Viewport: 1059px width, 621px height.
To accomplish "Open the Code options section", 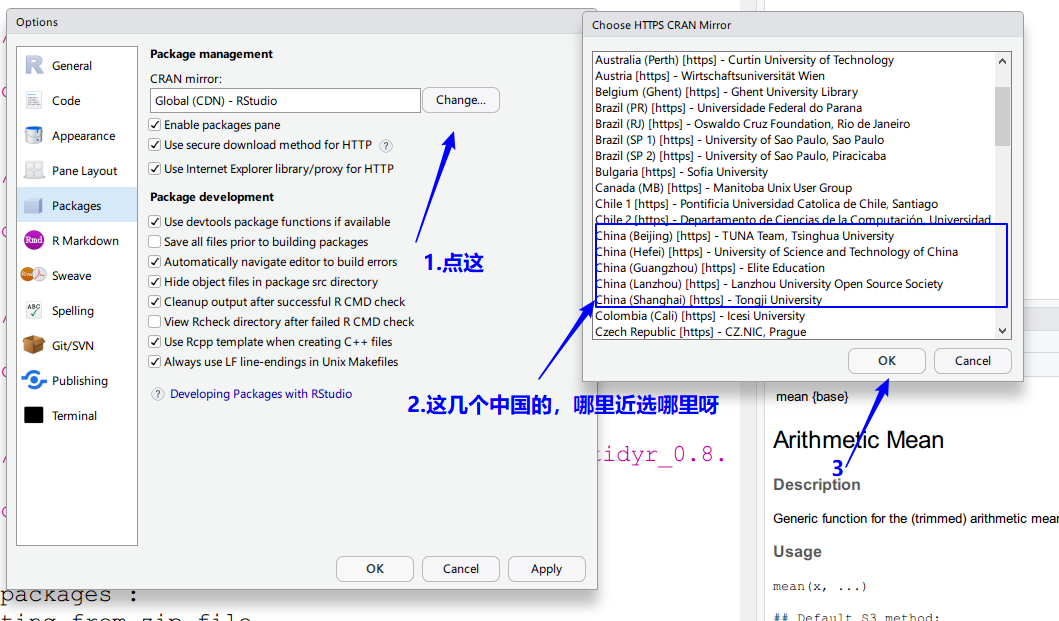I will [77, 101].
